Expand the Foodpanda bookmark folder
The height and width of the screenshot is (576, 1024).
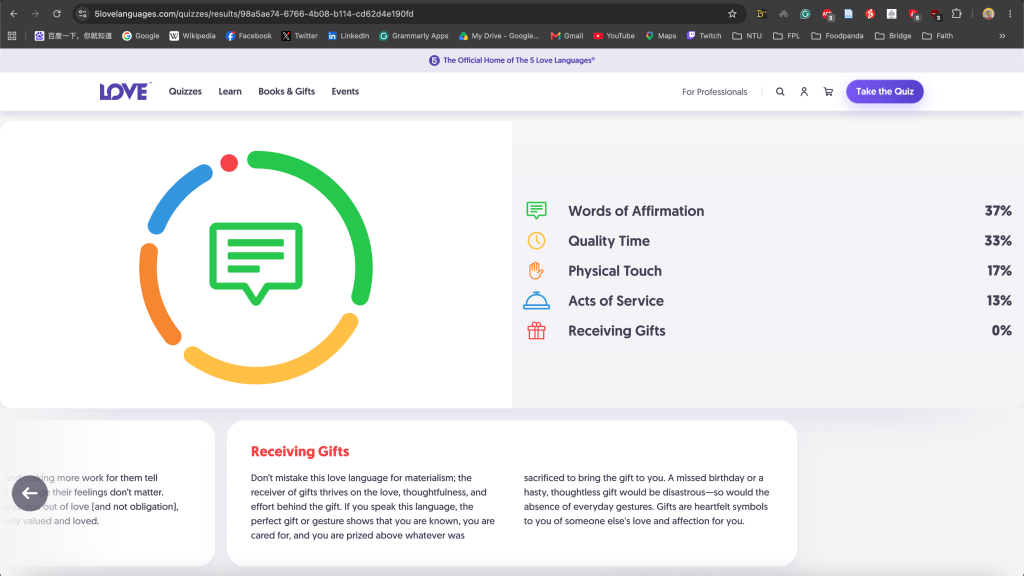[837, 36]
